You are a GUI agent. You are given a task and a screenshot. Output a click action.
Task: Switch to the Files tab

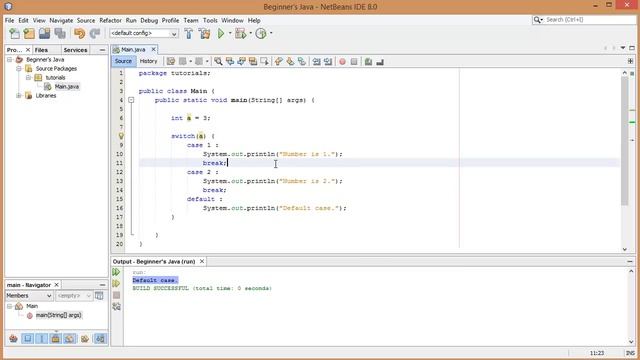click(x=41, y=50)
